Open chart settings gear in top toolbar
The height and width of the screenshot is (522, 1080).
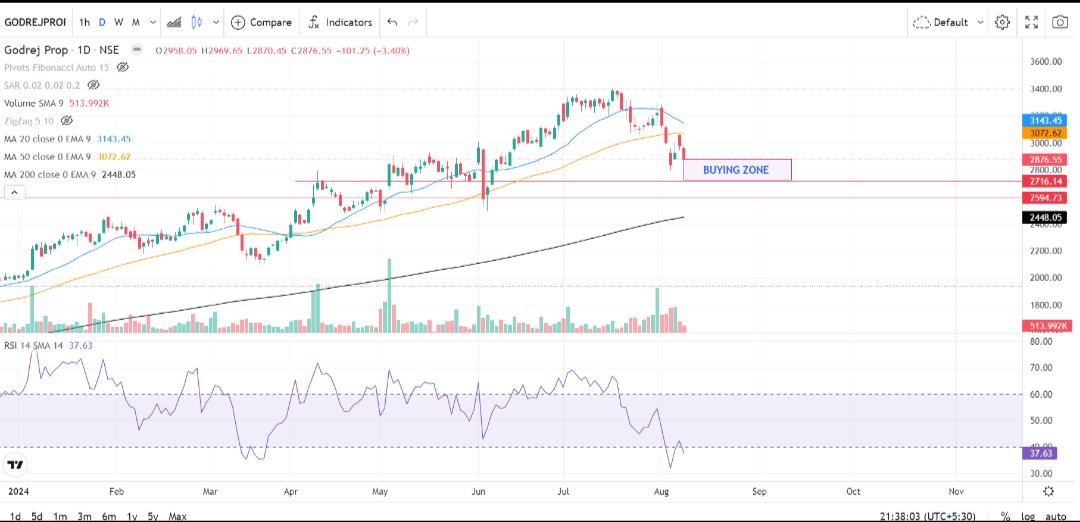tap(1002, 22)
